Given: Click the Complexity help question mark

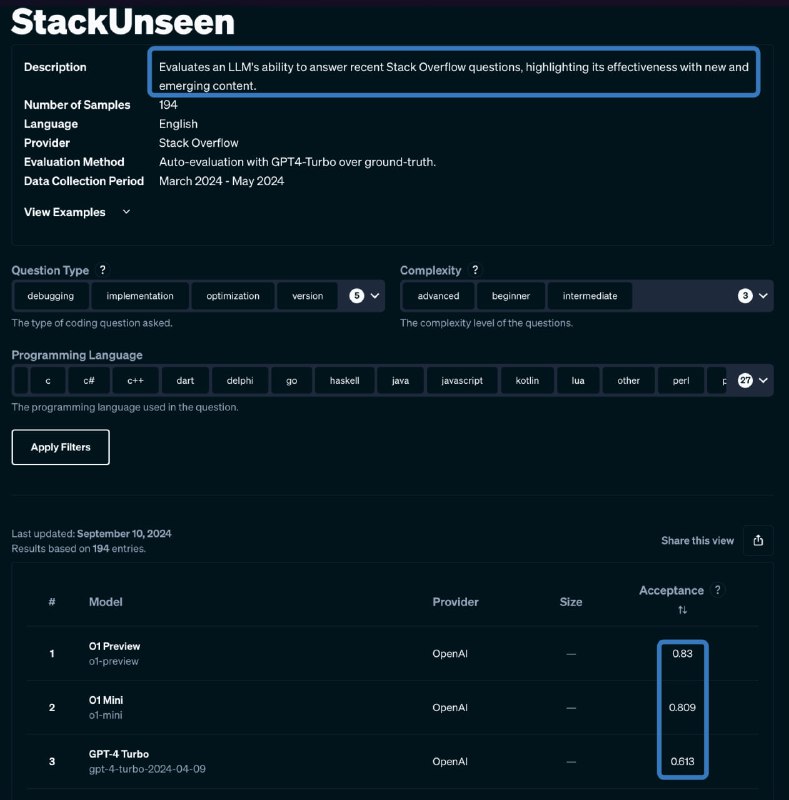Looking at the screenshot, I should (x=475, y=270).
